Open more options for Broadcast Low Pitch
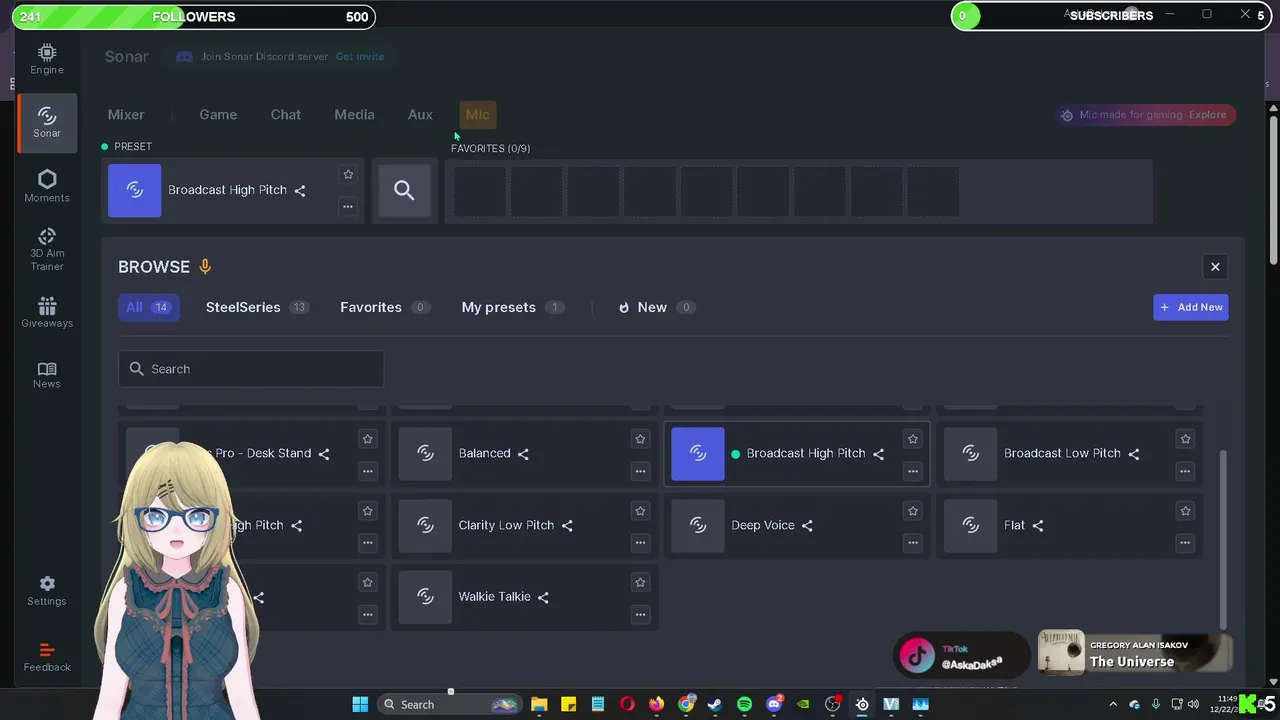Viewport: 1280px width, 720px height. (x=1185, y=471)
